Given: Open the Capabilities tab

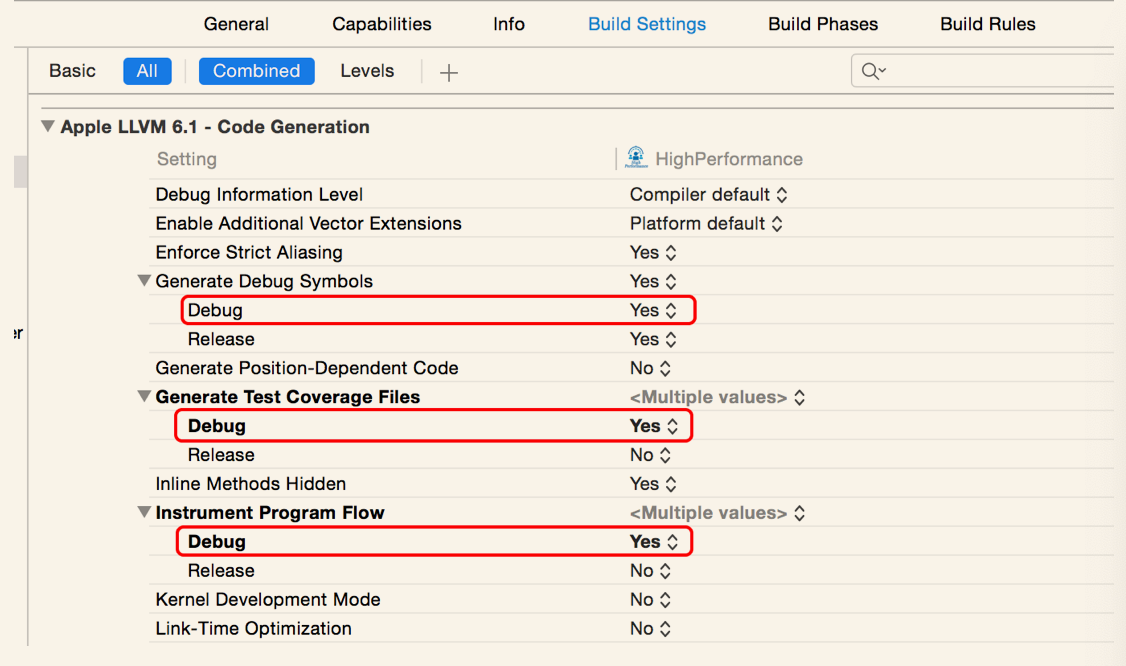Looking at the screenshot, I should [x=381, y=23].
